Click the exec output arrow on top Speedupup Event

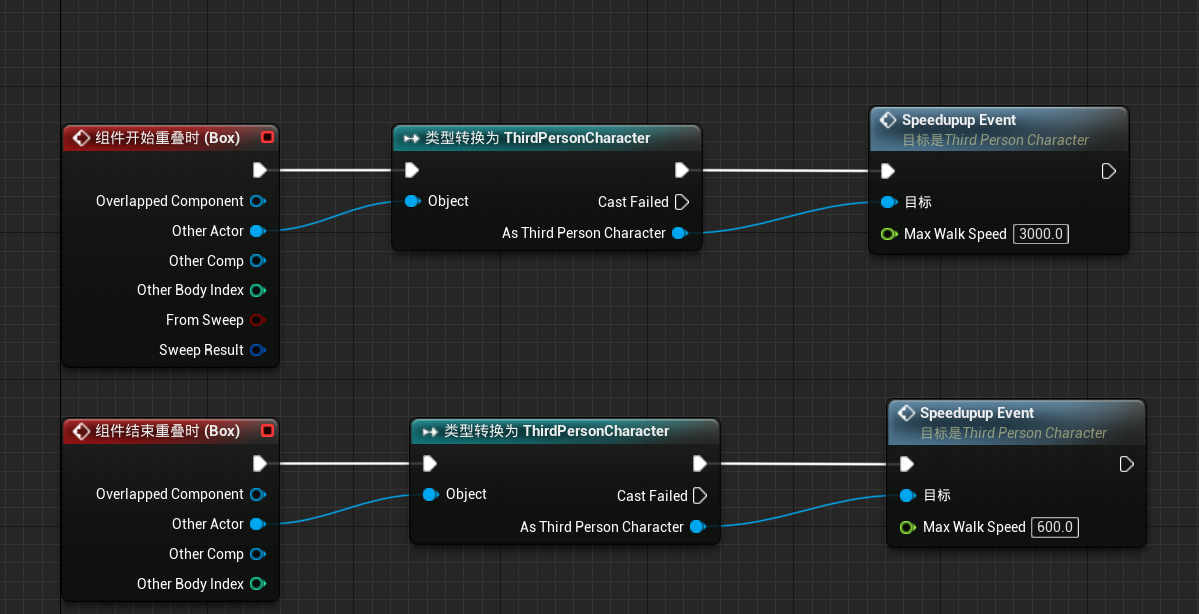point(1107,170)
